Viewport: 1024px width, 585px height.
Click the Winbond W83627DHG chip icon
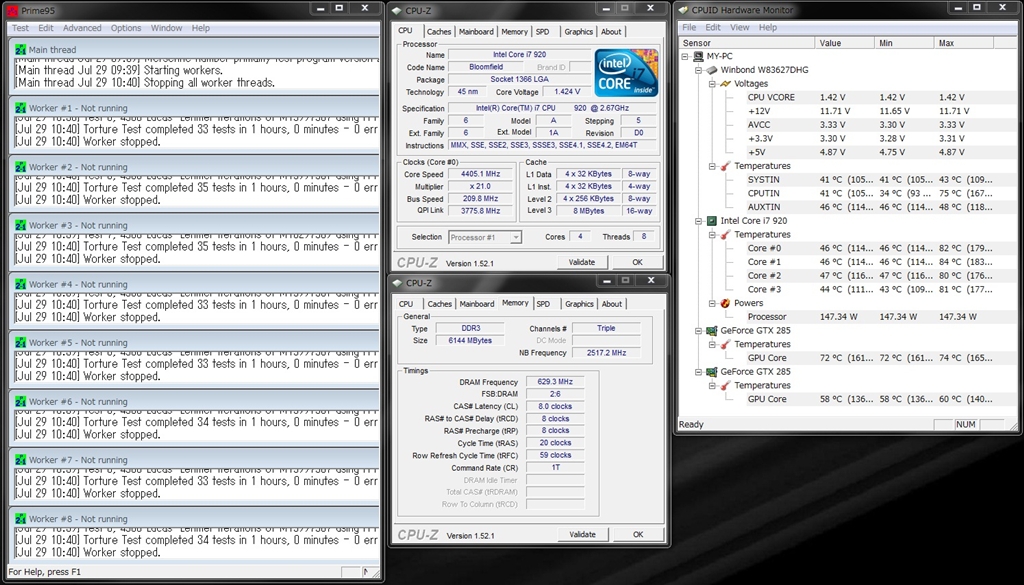(711, 70)
